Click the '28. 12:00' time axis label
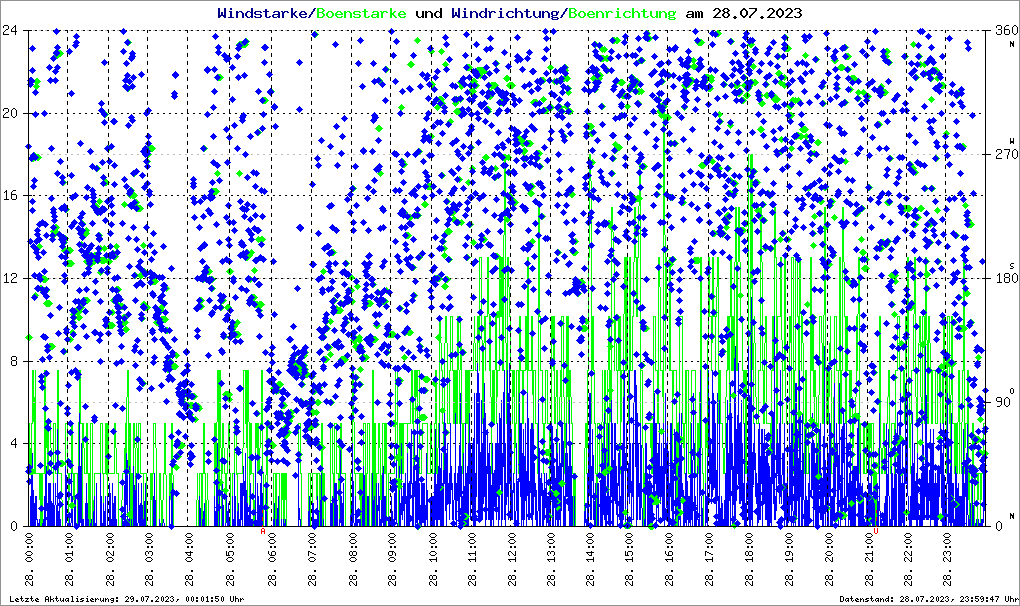Screen dimensions: 1020x606 click(512, 559)
